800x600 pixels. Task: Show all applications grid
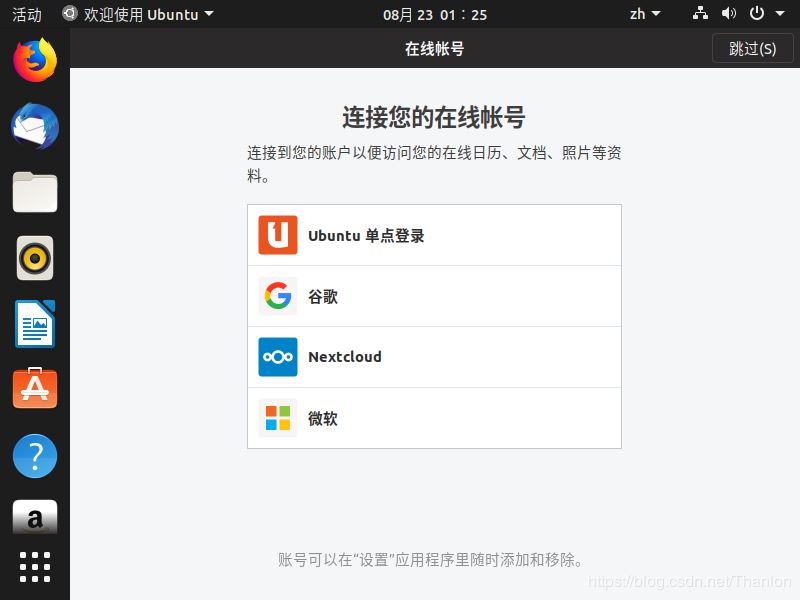pos(35,566)
